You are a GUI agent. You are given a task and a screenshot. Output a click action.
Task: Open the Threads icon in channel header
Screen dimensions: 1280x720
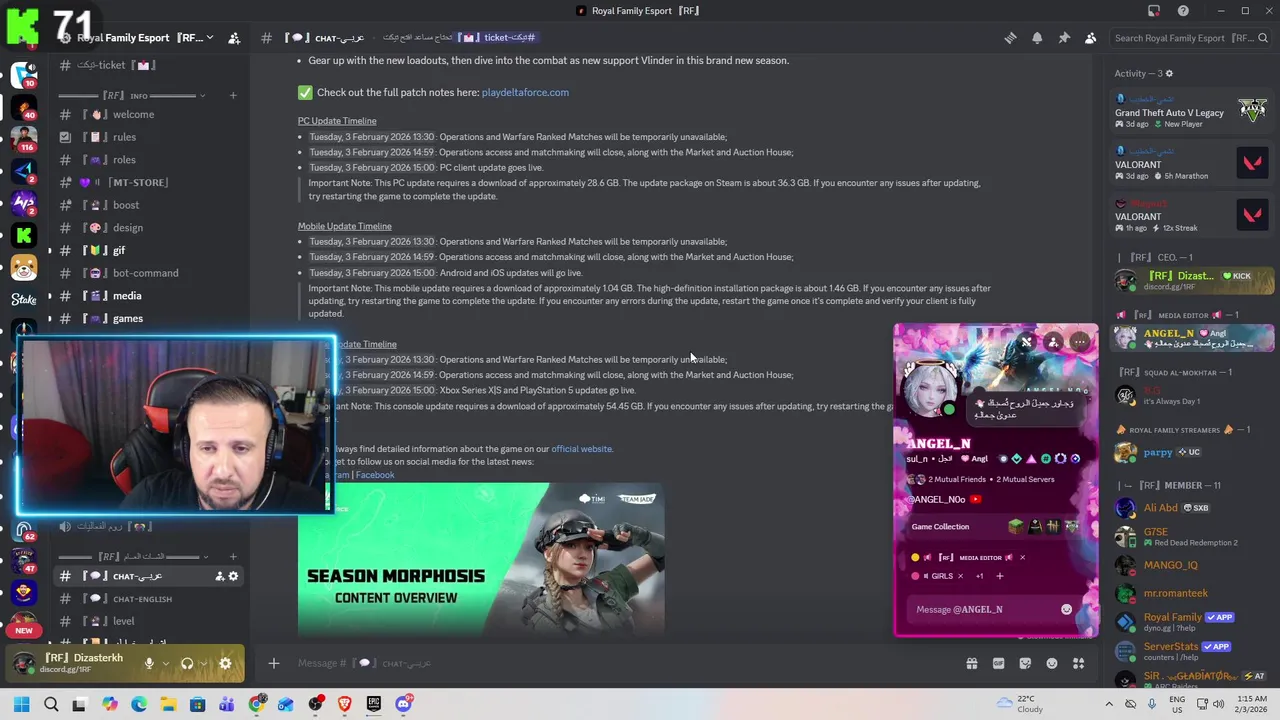[1010, 38]
